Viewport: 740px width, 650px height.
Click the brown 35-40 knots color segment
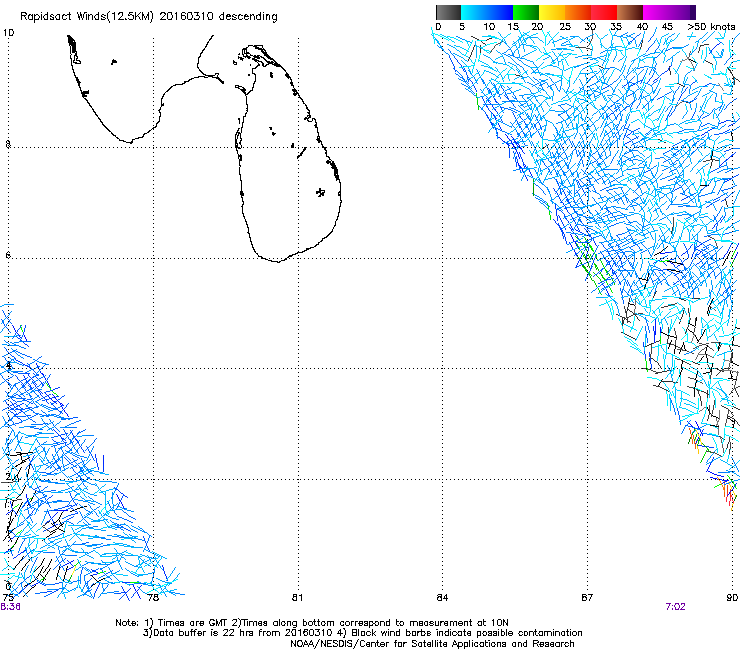[x=630, y=12]
